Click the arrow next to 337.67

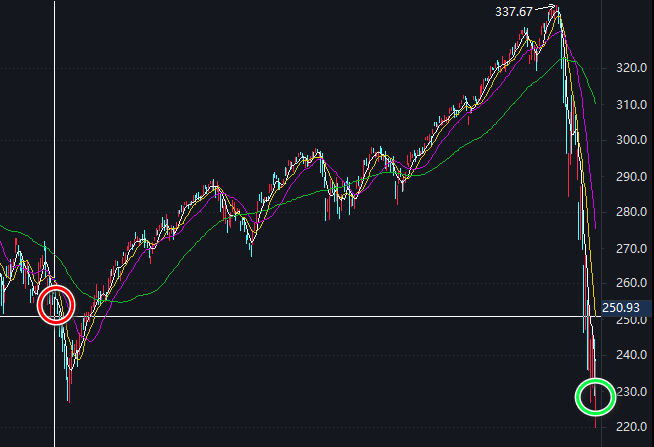pos(545,8)
